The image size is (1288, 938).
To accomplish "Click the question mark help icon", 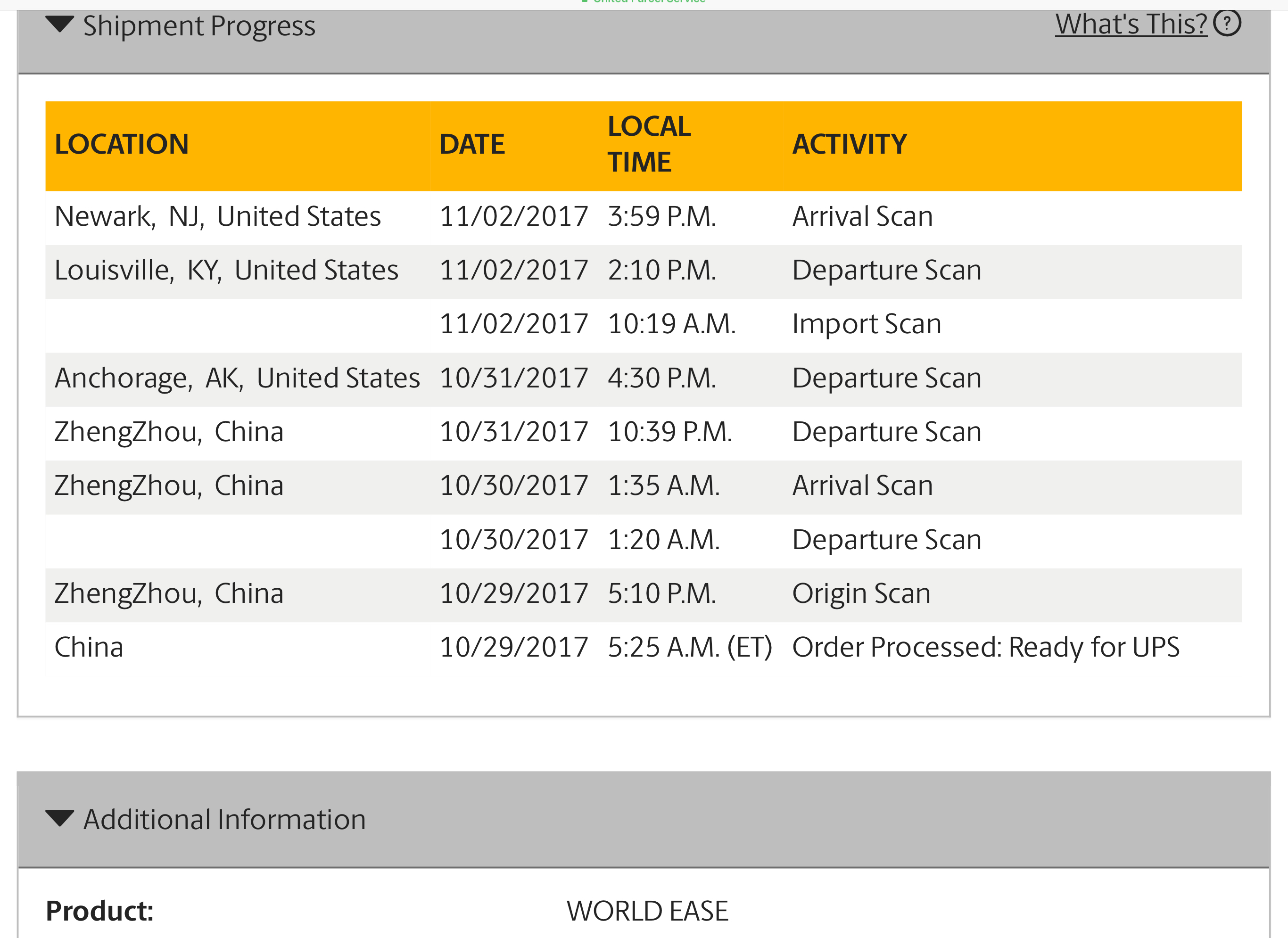I will 1227,23.
